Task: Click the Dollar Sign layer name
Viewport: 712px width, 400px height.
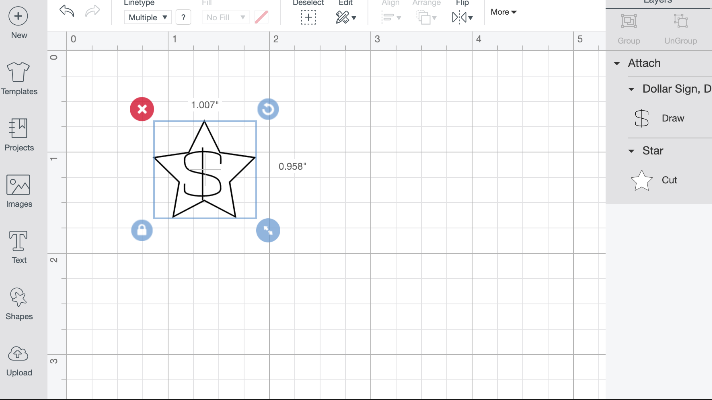Action: (677, 89)
